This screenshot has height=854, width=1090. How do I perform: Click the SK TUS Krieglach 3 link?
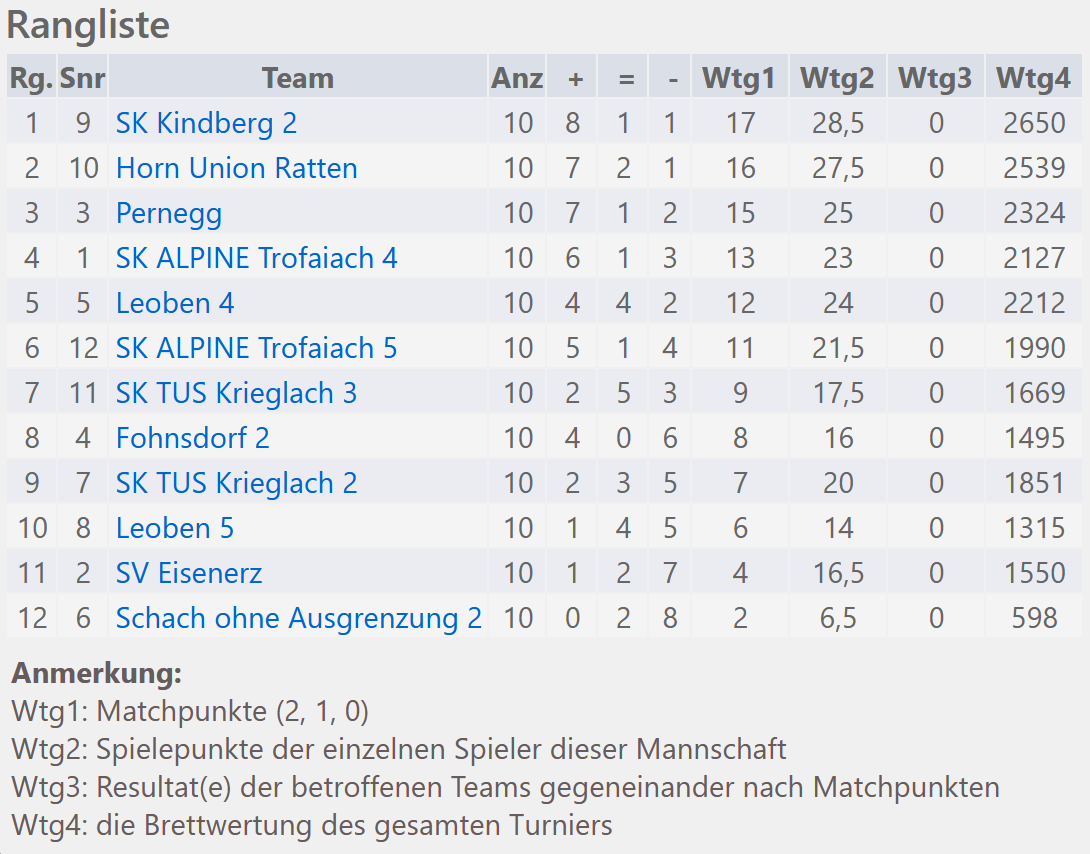[x=236, y=393]
